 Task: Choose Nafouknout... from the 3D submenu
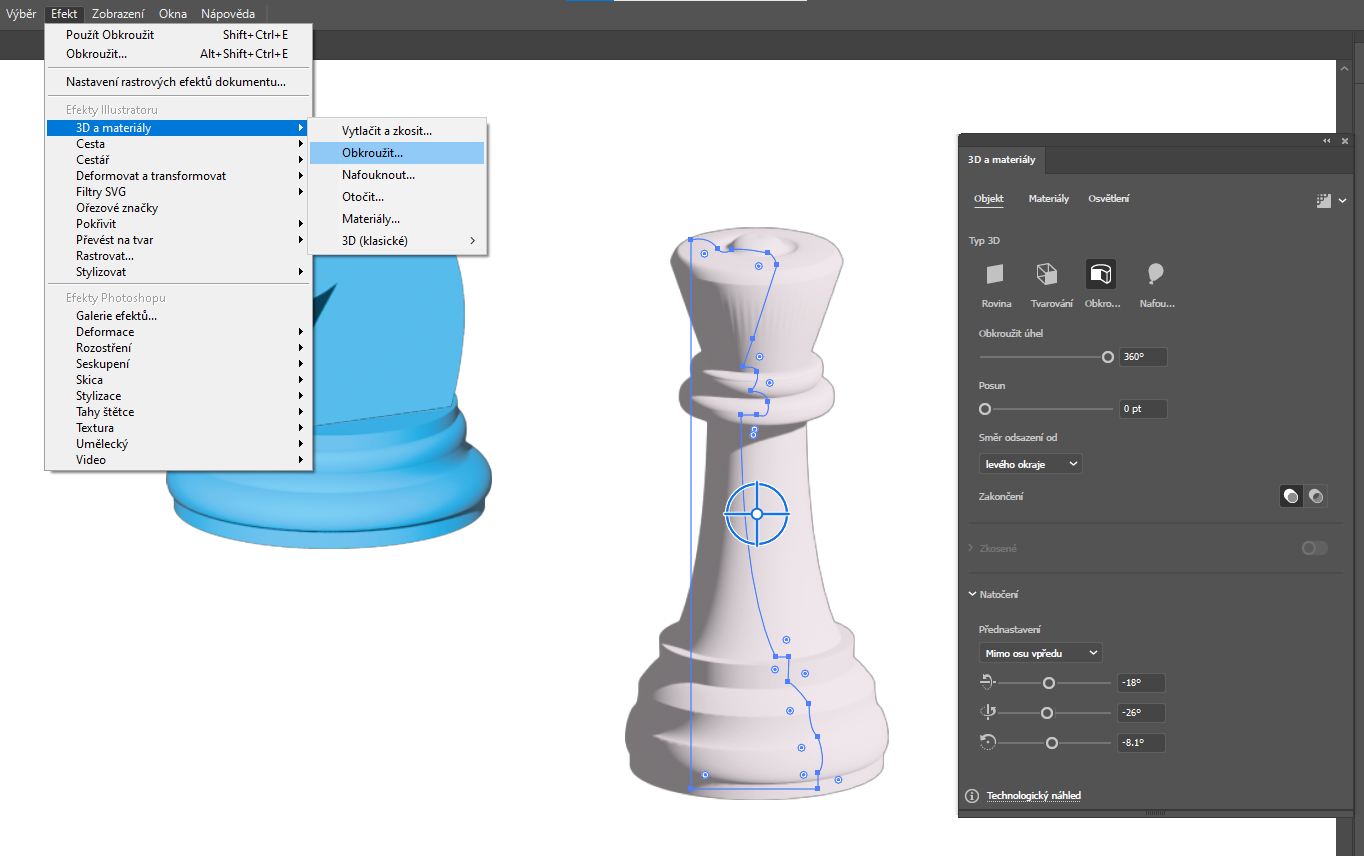pyautogui.click(x=378, y=175)
